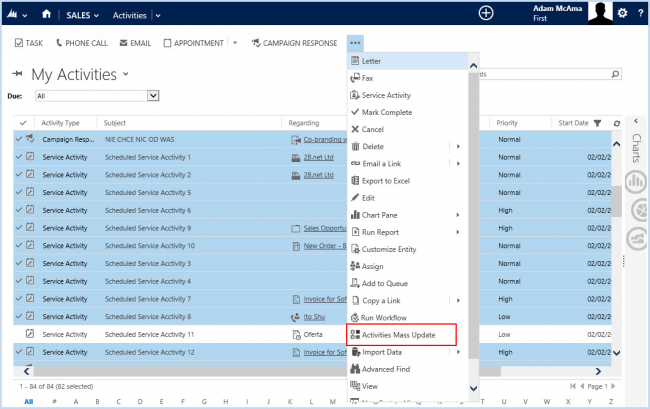Deselect Scheduled Service Acctivity 1 row checkmark

(x=19, y=157)
